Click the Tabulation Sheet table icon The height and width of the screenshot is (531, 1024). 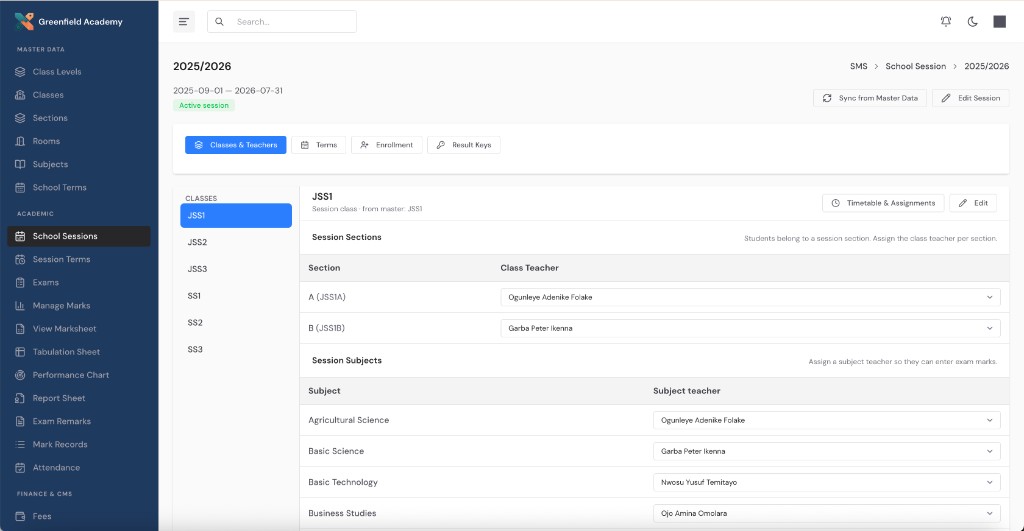tap(20, 352)
